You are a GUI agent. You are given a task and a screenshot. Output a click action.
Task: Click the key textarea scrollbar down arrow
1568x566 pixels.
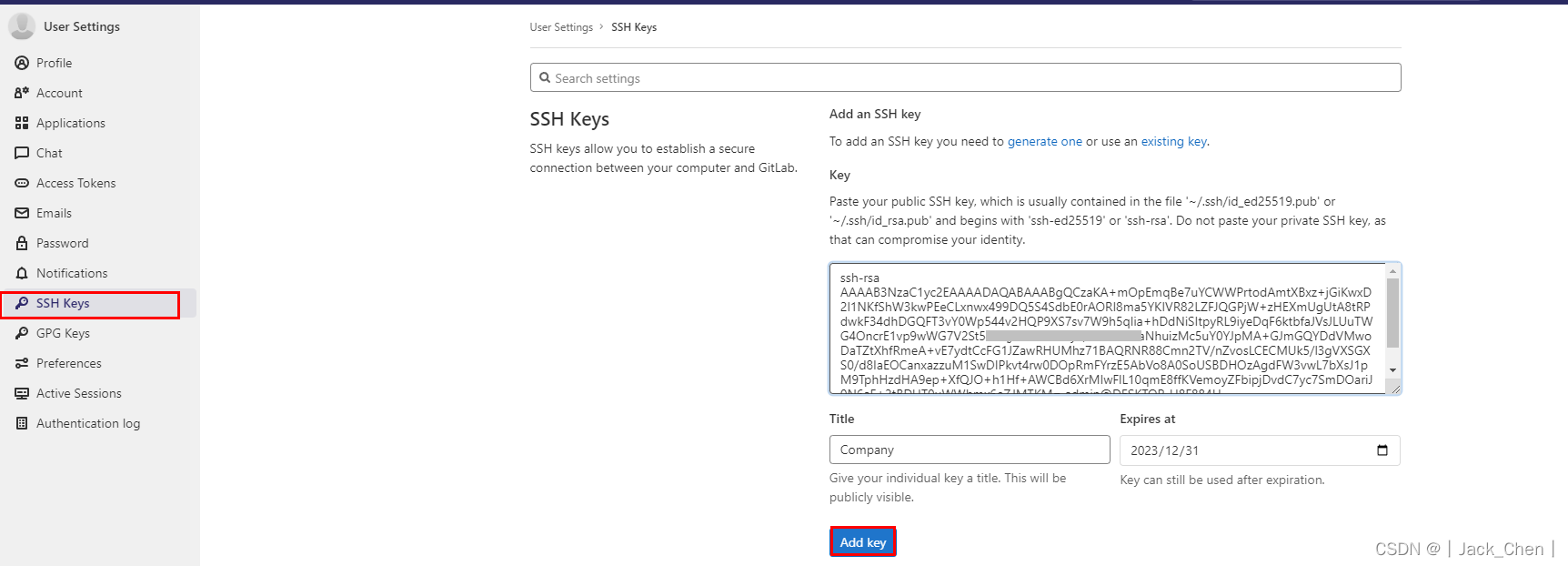(x=1392, y=370)
